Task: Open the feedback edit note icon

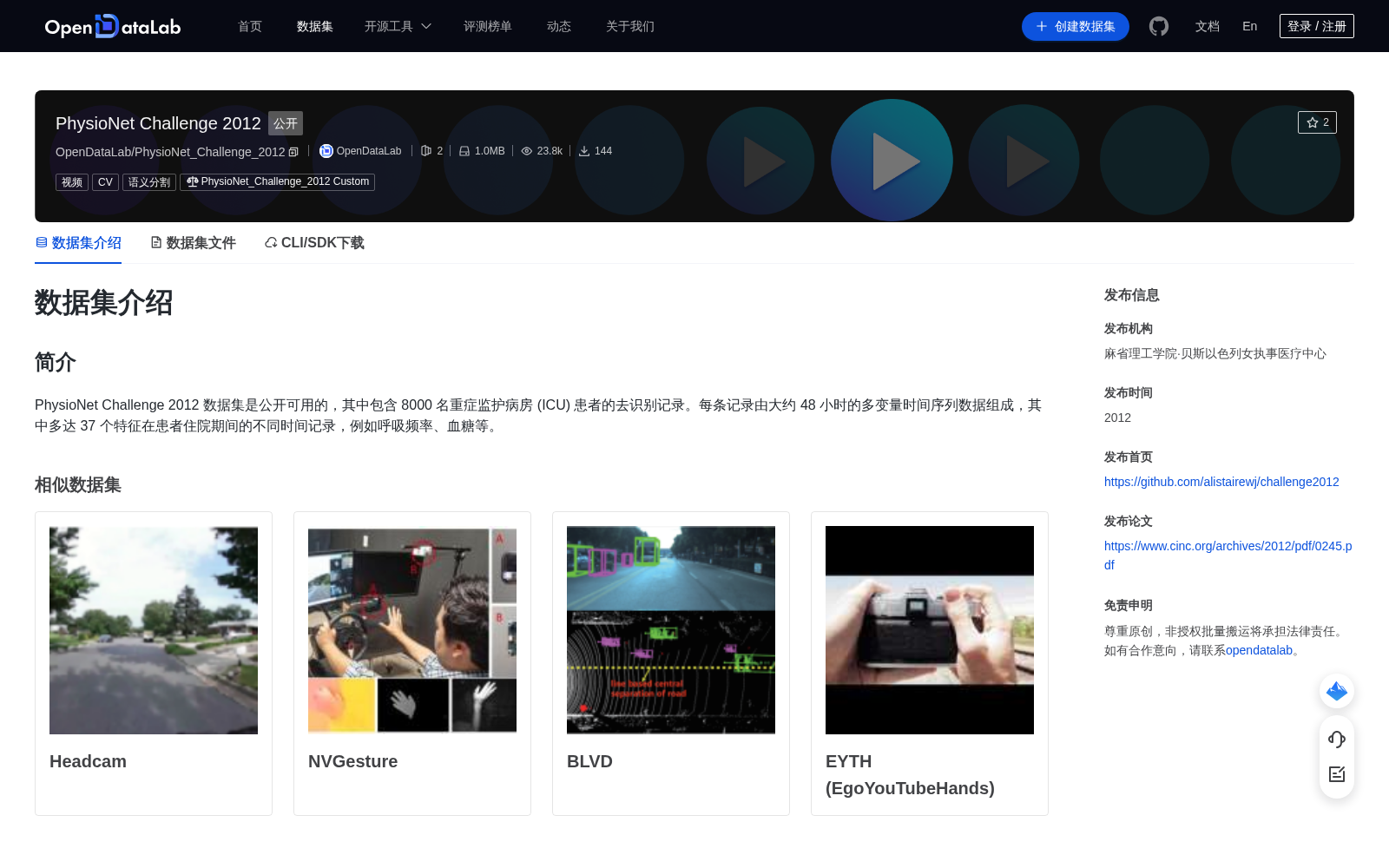Action: (x=1337, y=774)
